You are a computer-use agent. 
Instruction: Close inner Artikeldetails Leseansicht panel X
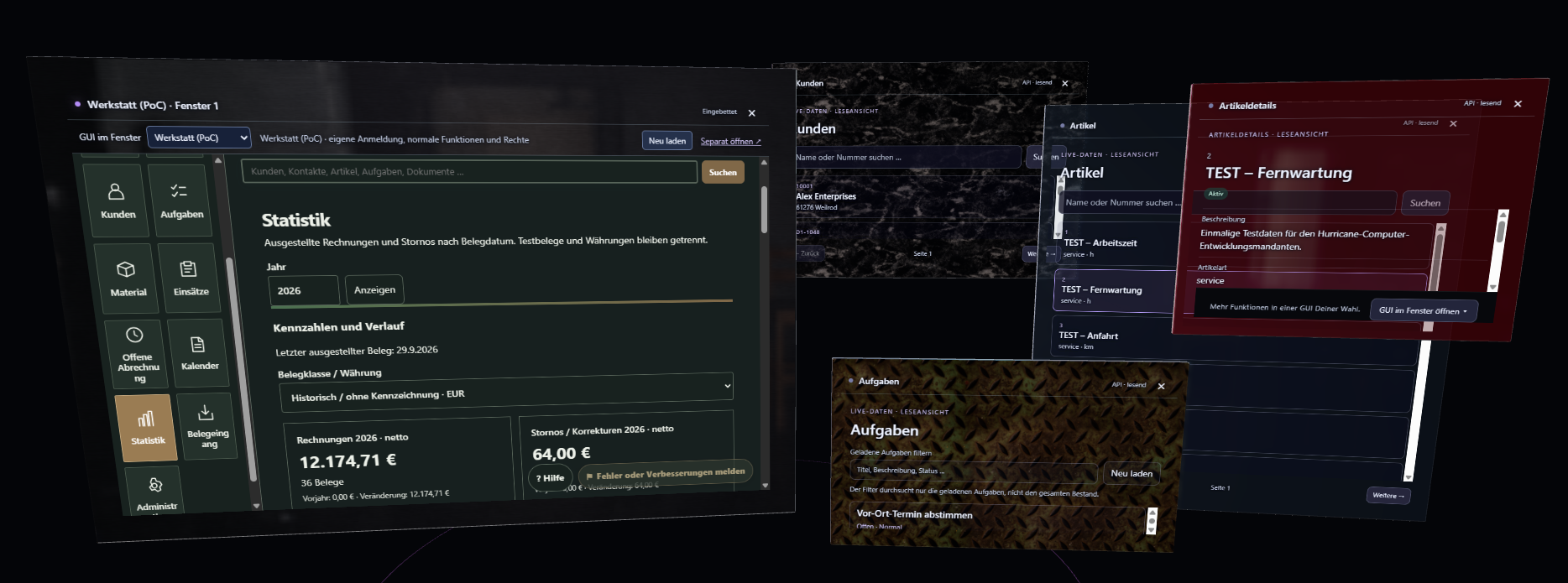pos(1453,124)
